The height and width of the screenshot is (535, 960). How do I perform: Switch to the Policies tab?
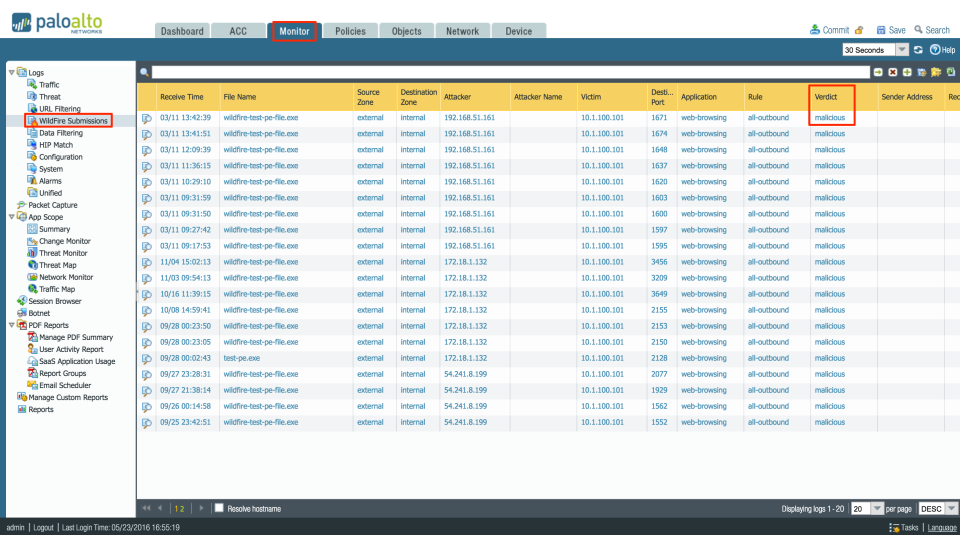coord(350,31)
